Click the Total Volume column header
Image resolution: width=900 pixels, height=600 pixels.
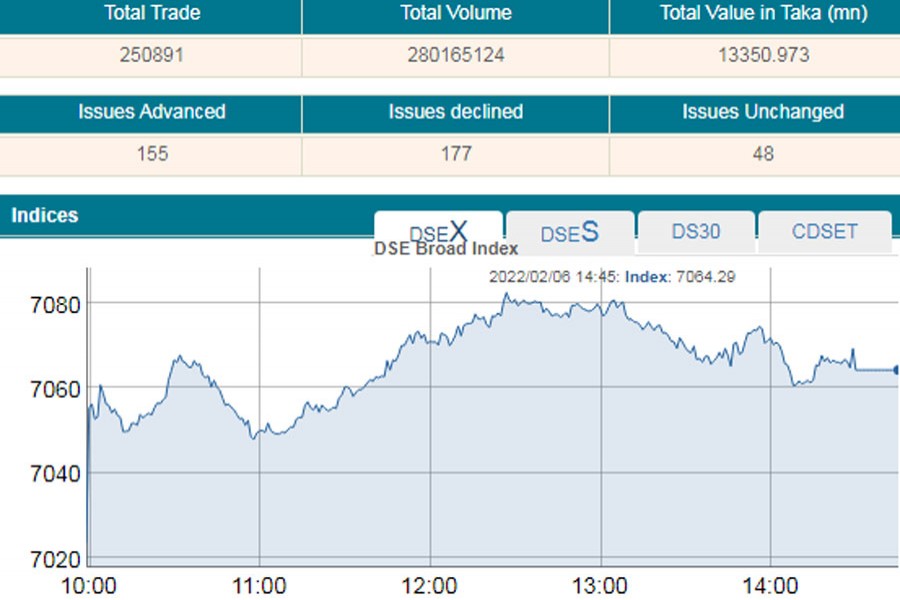(x=456, y=14)
